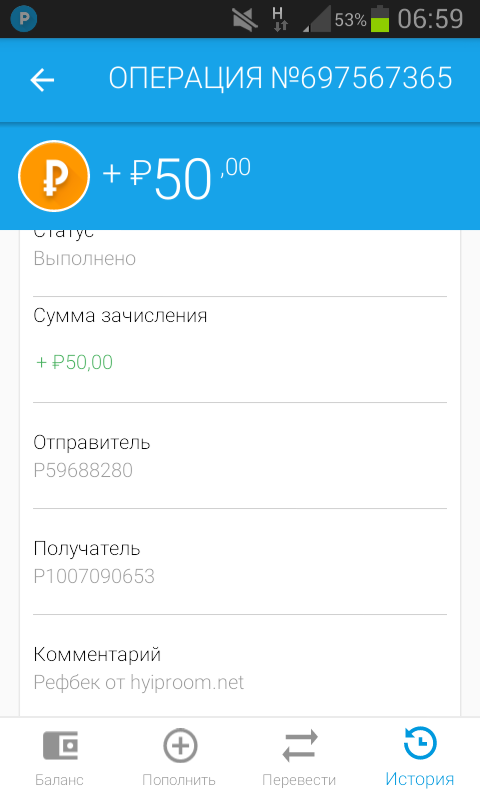Tap the green +₽50,00 credited amount
The width and height of the screenshot is (480, 800).
point(74,362)
